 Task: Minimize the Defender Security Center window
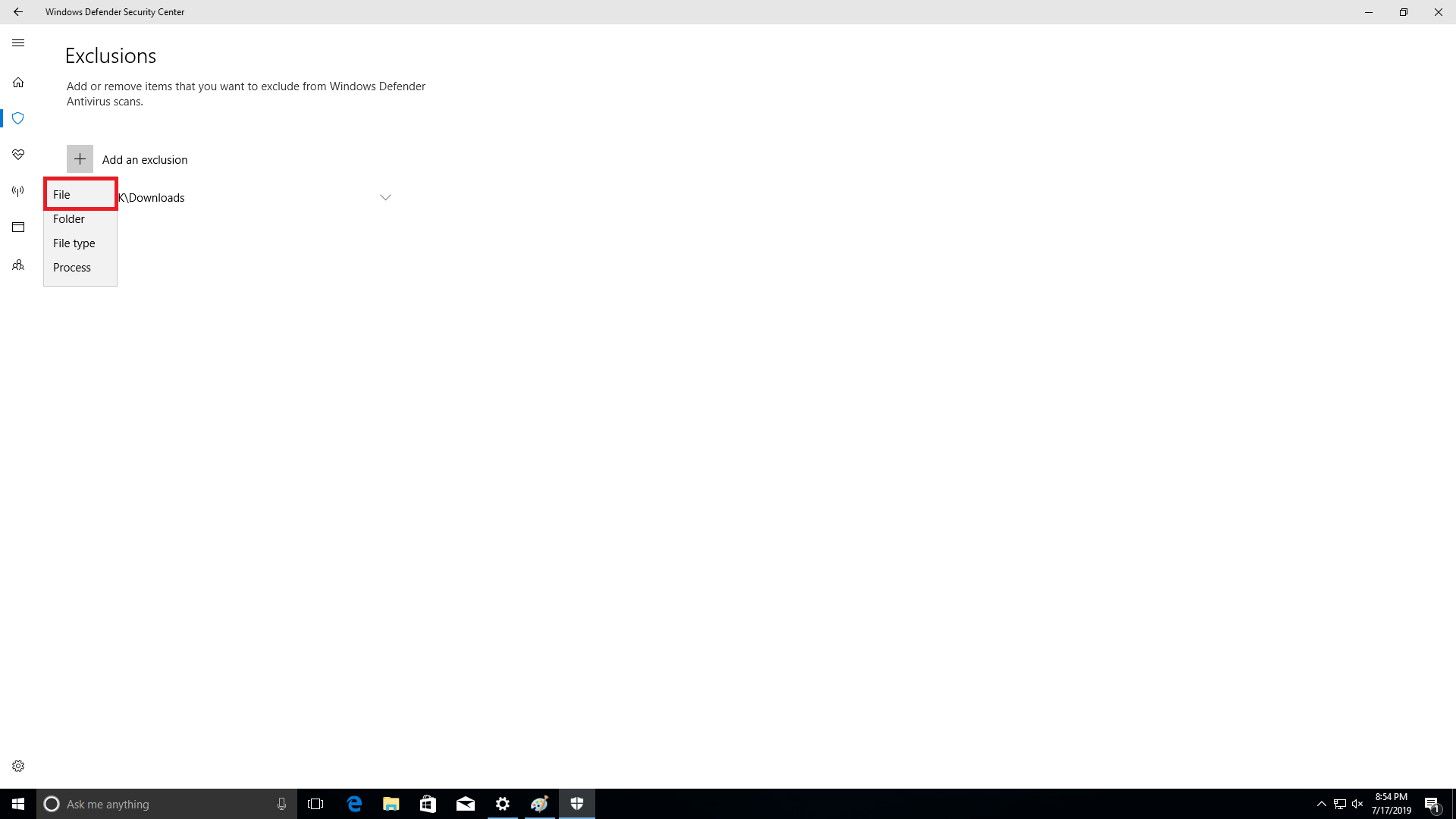(1369, 12)
